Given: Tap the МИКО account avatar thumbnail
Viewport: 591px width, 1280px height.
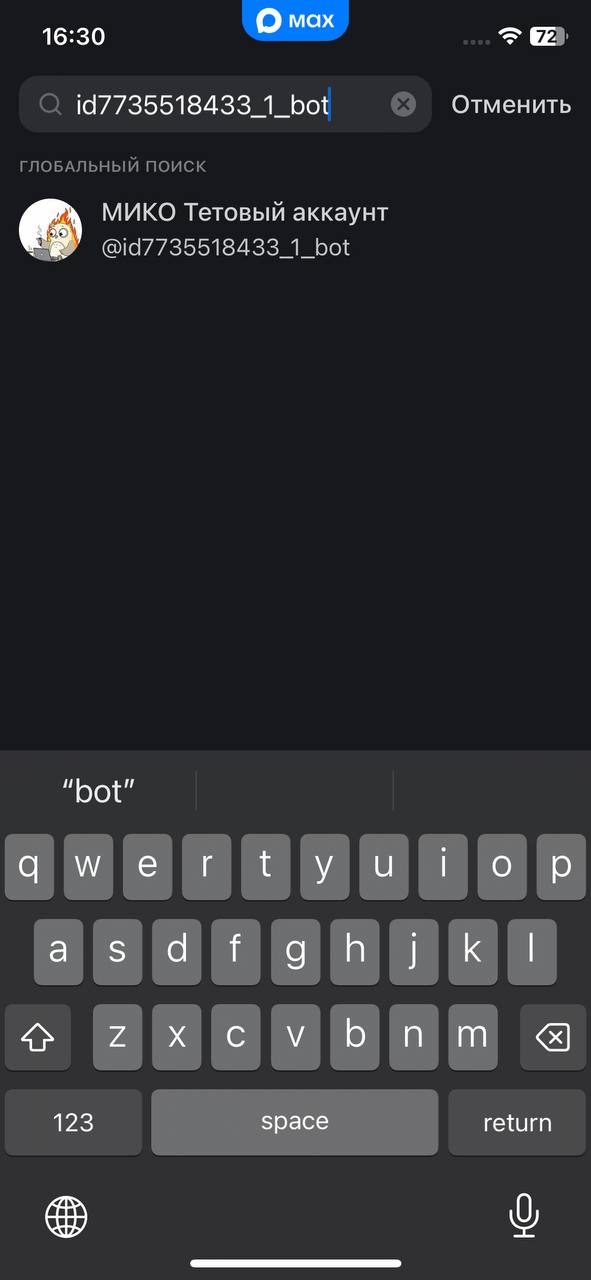Looking at the screenshot, I should point(50,230).
